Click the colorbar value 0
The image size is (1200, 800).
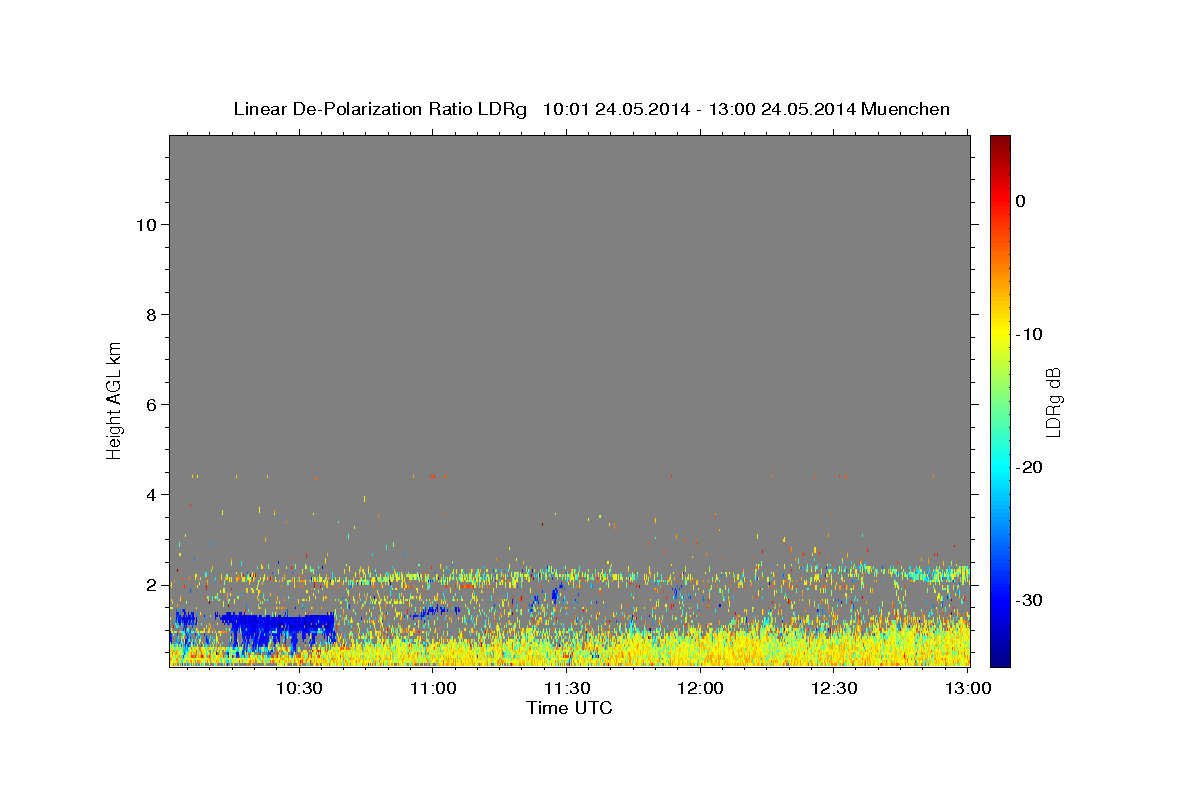pos(1021,201)
